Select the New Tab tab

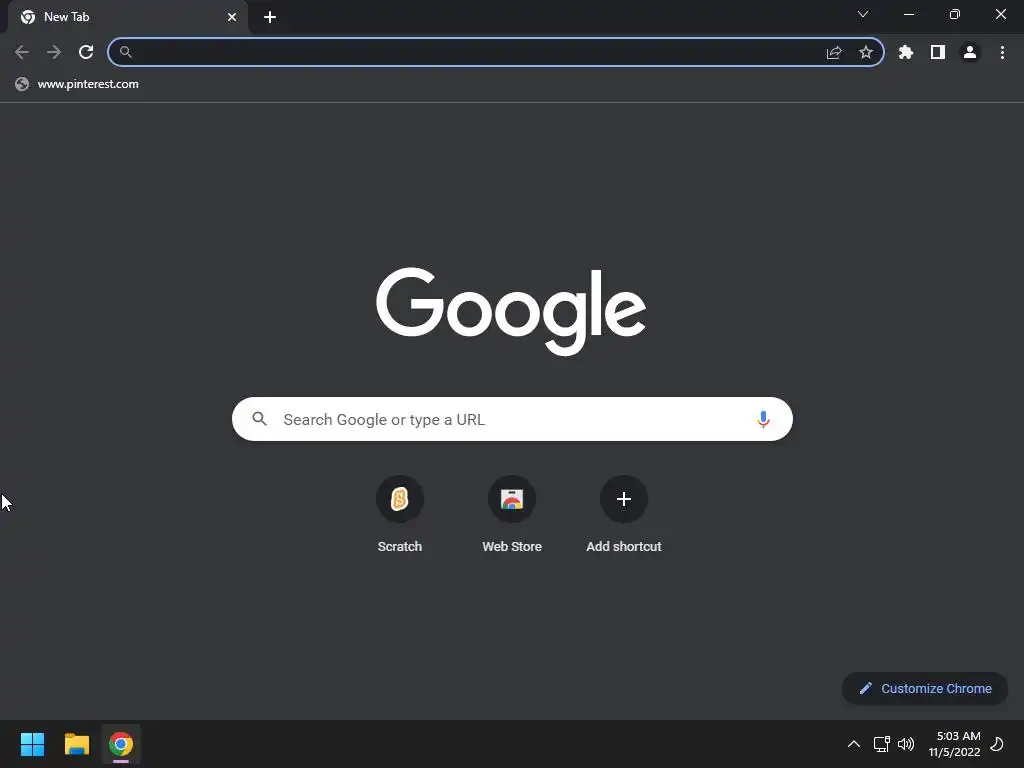pos(127,17)
